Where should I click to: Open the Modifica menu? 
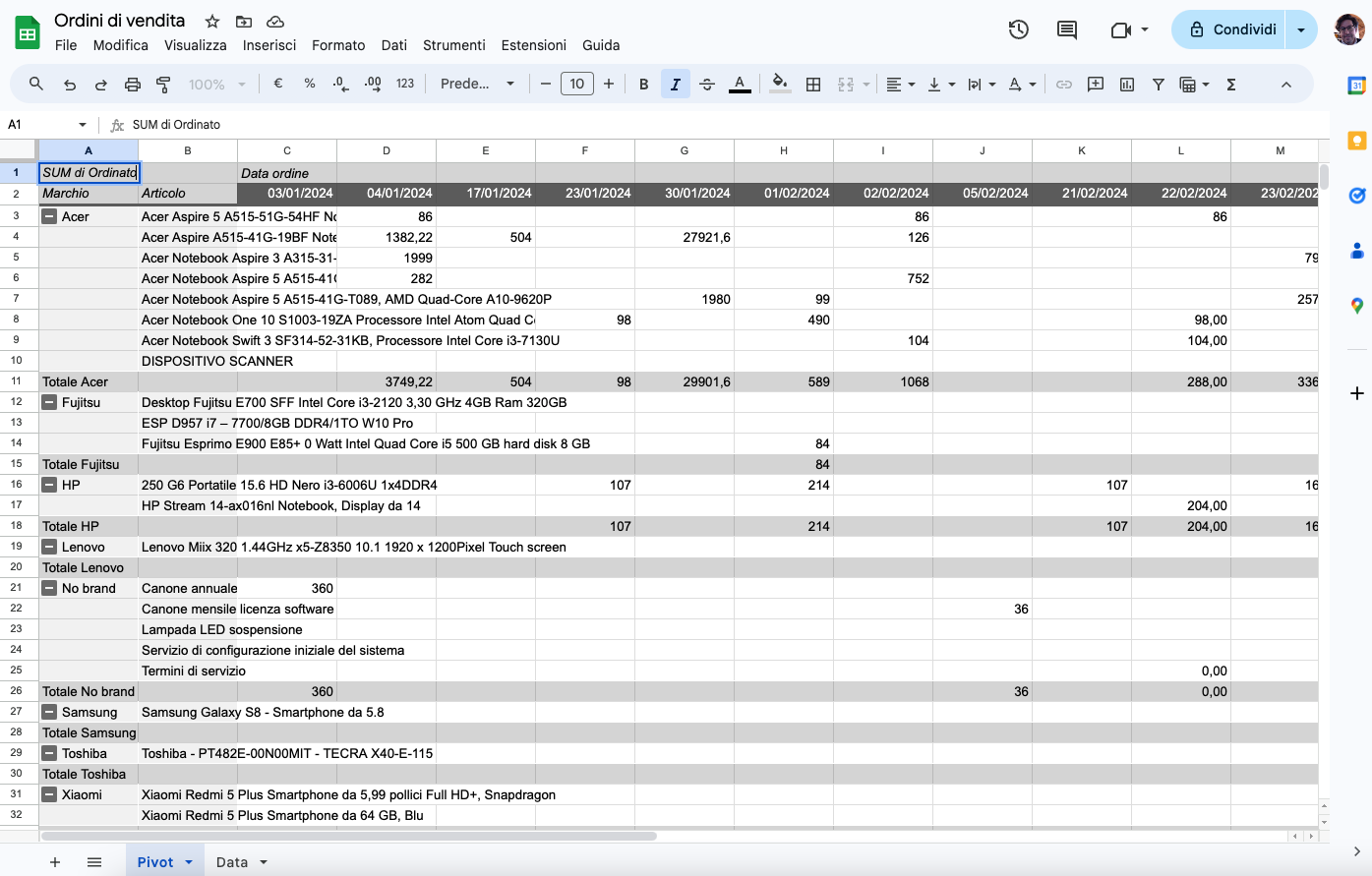click(121, 45)
